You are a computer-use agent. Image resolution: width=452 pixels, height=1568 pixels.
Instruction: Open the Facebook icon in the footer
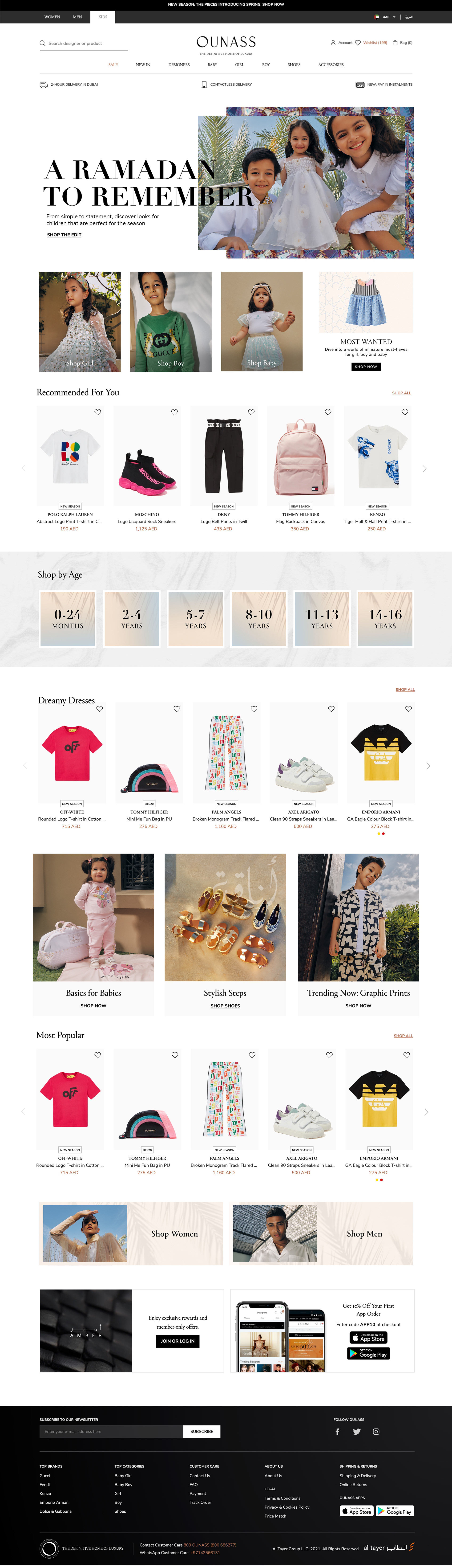point(338,1431)
